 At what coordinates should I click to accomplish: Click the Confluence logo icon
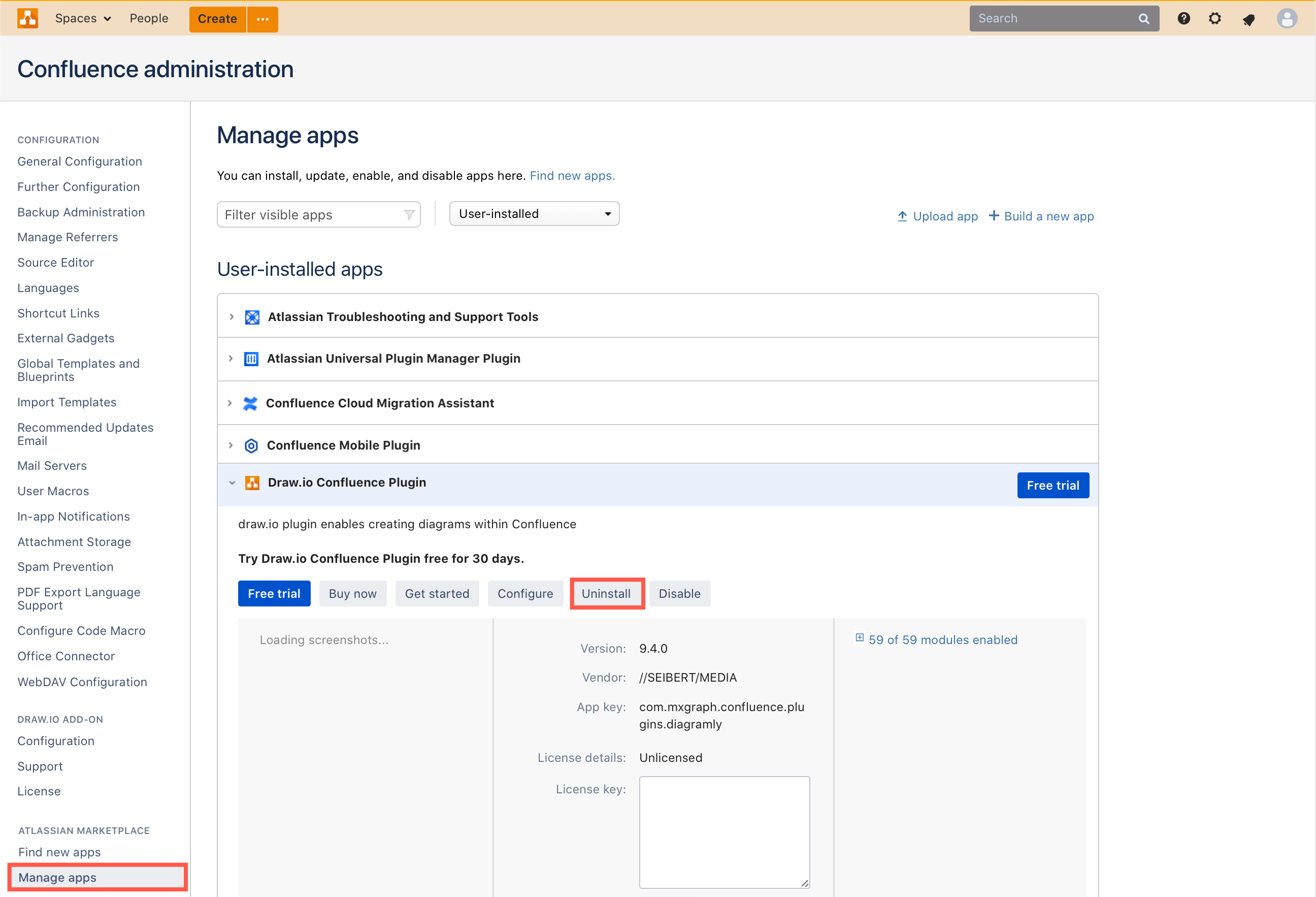coord(27,18)
